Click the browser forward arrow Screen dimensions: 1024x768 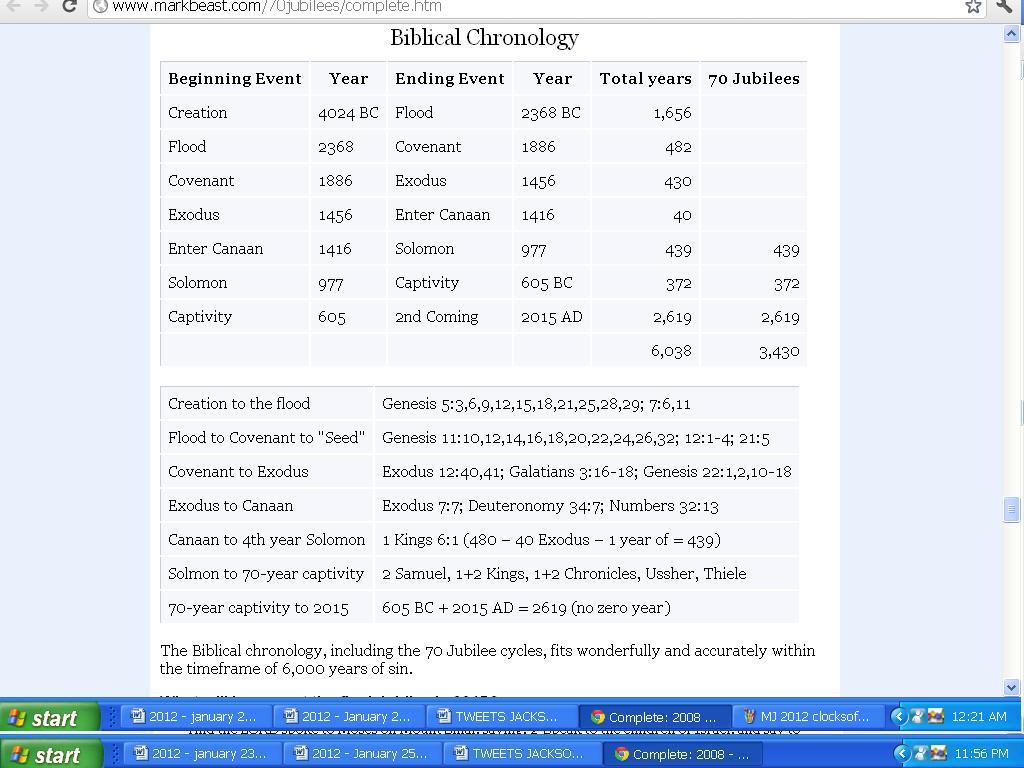40,7
